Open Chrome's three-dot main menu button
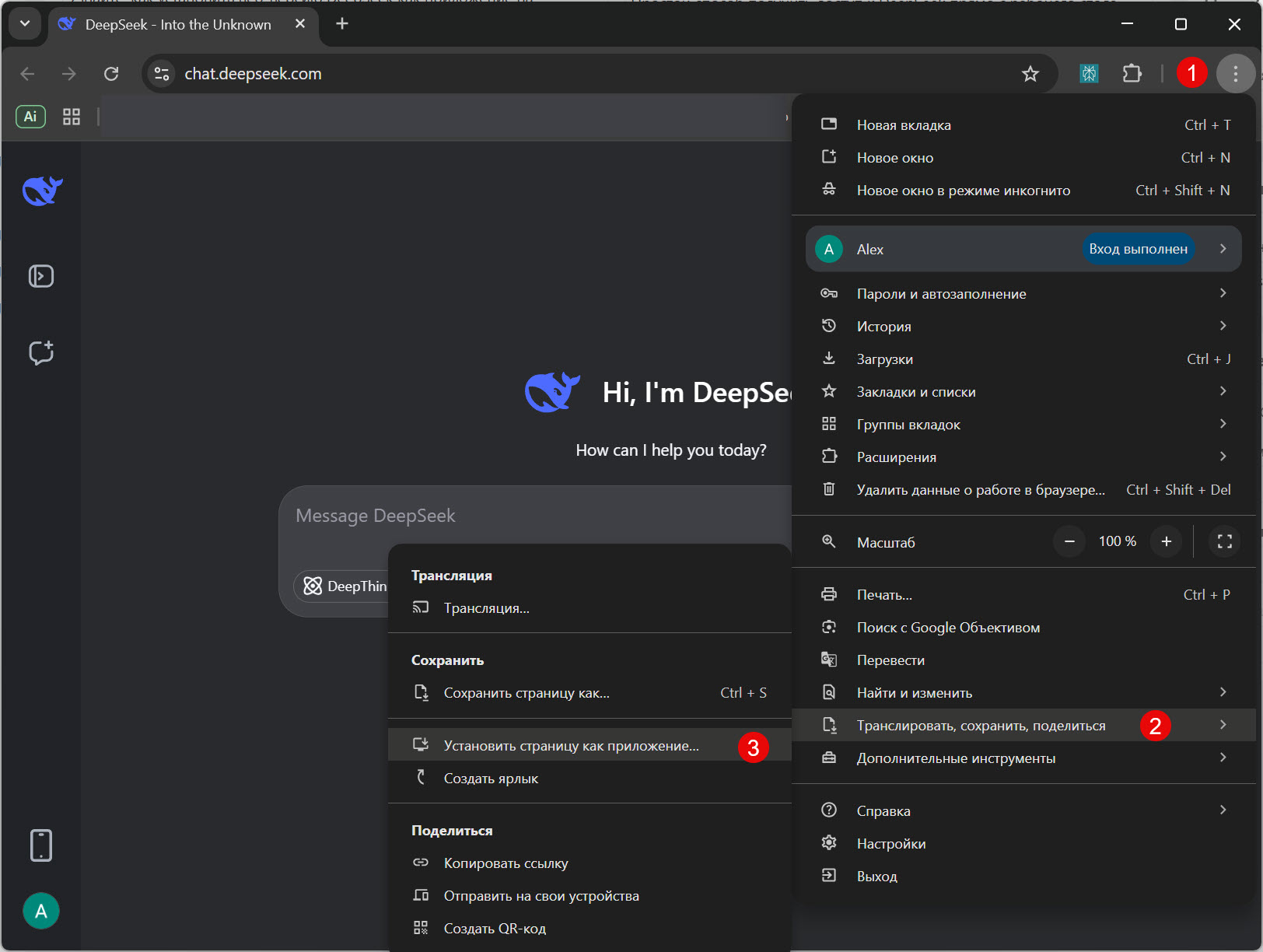This screenshot has height=952, width=1263. pyautogui.click(x=1235, y=74)
